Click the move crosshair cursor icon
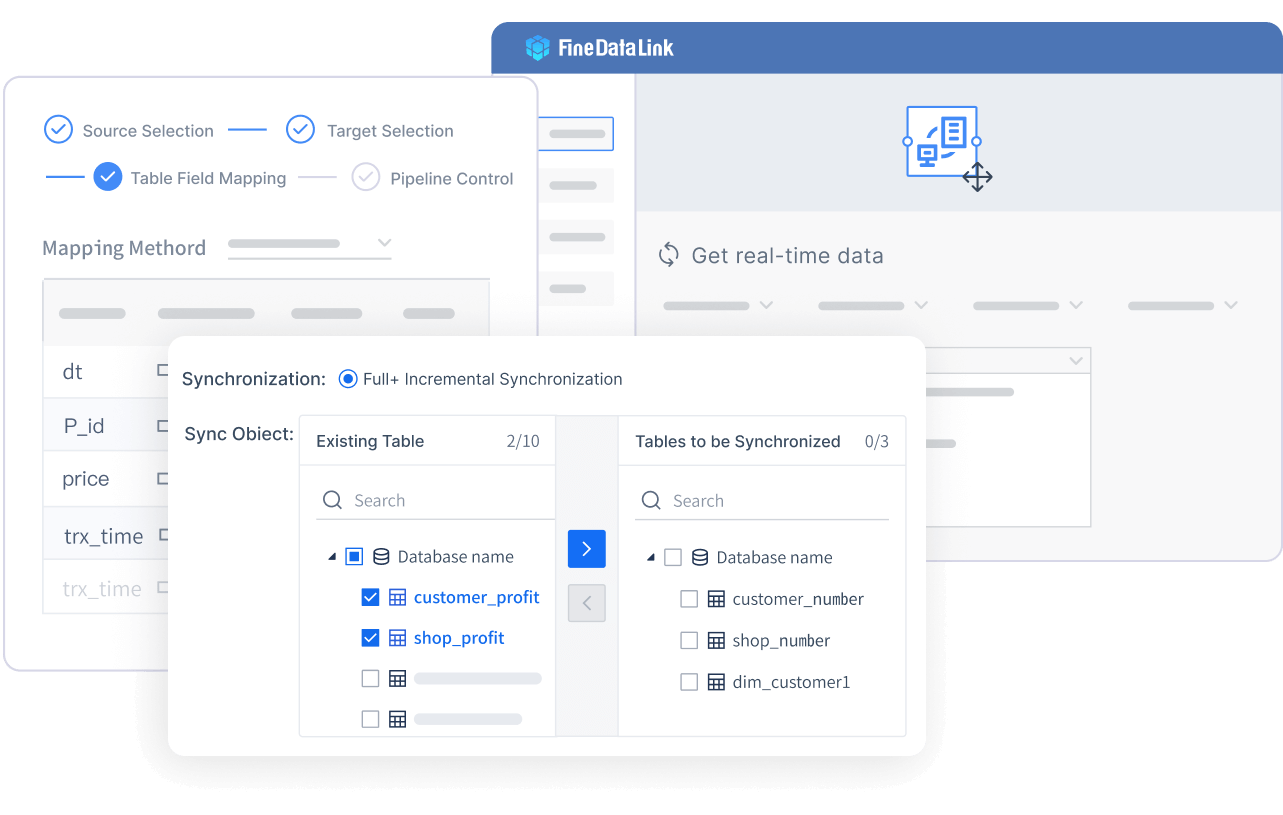The height and width of the screenshot is (815, 1283). (977, 178)
